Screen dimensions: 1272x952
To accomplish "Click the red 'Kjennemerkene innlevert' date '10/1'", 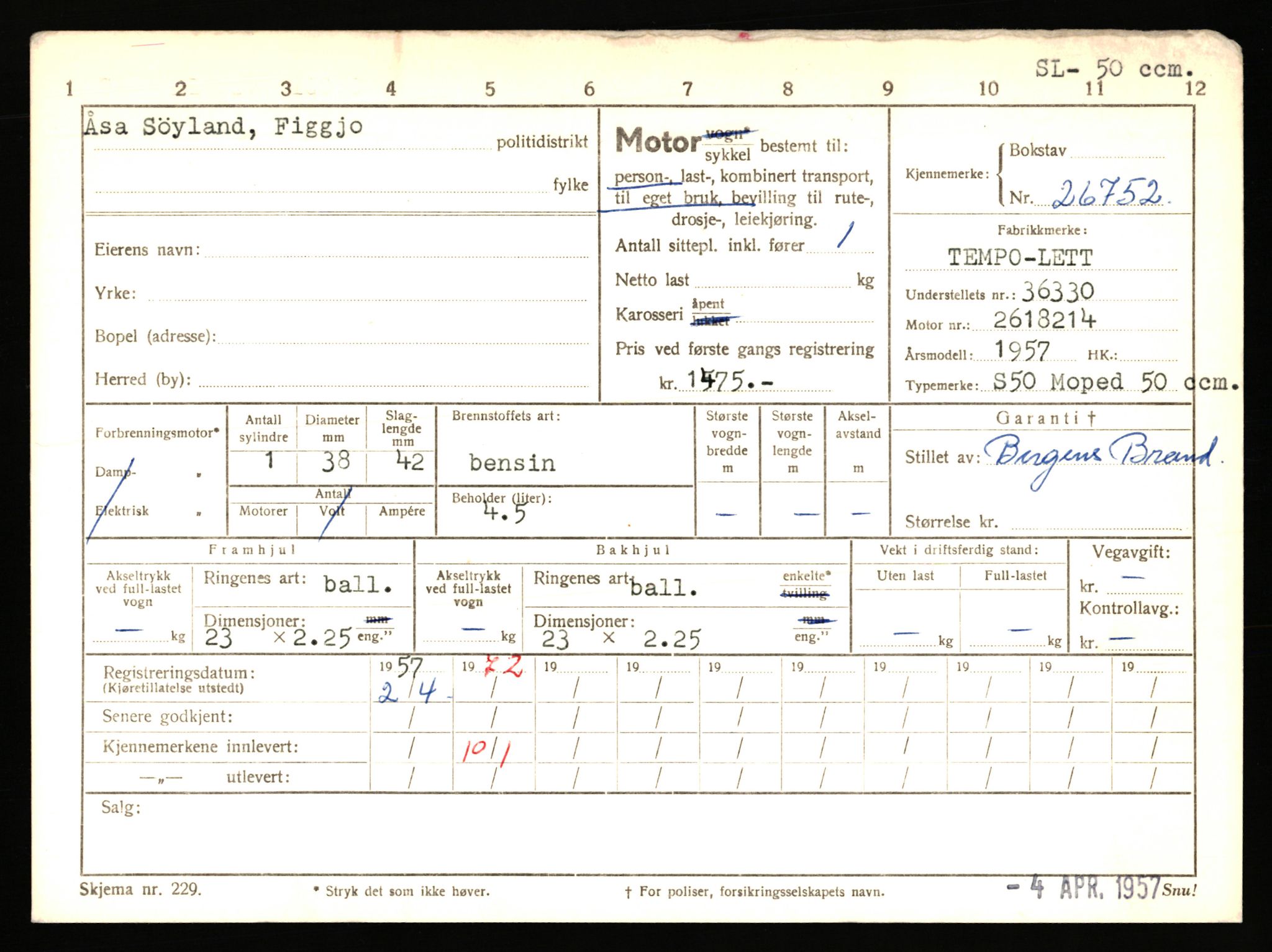I will [486, 753].
